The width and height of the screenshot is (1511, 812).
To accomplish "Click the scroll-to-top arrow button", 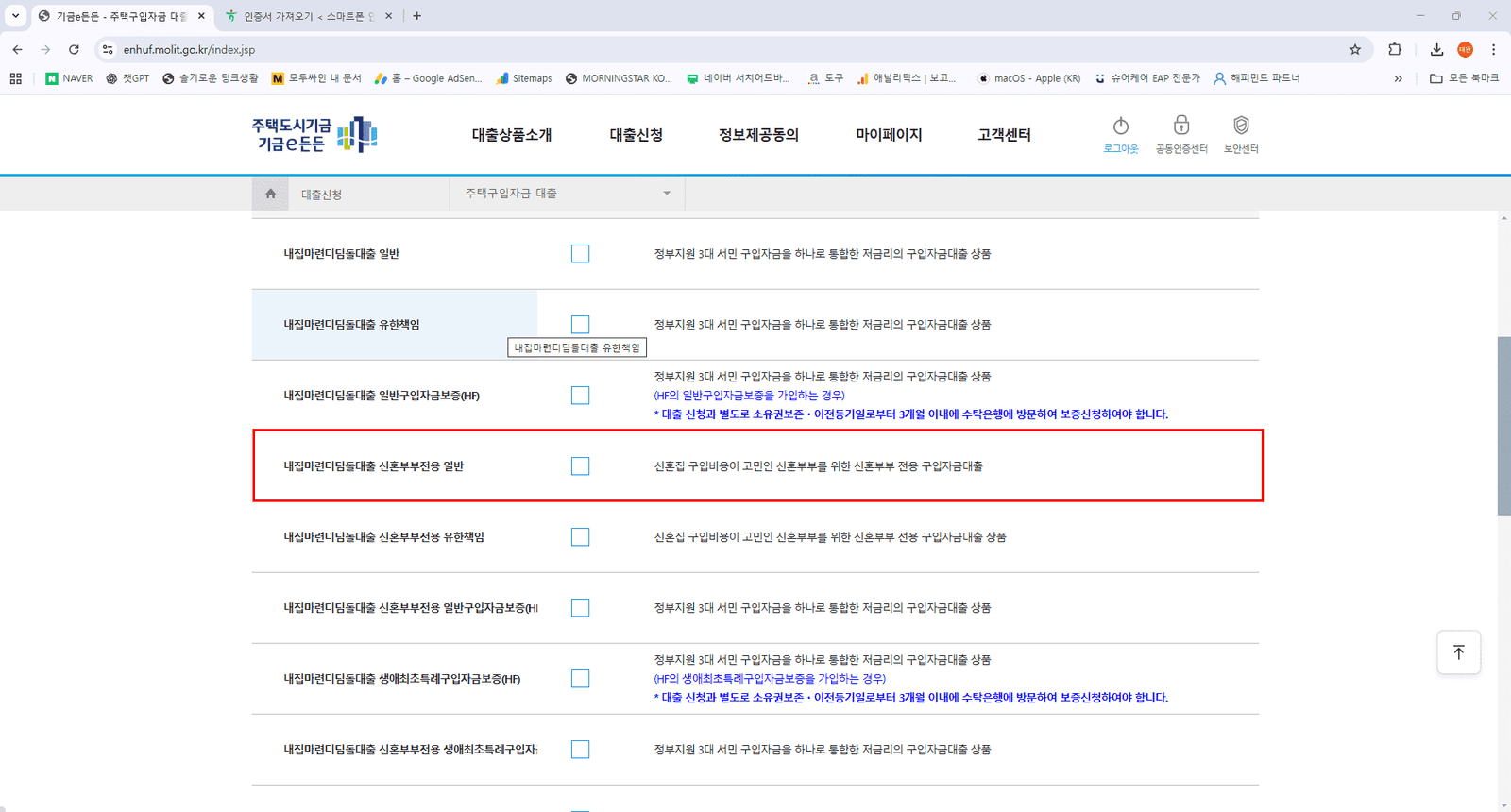I will [x=1458, y=652].
